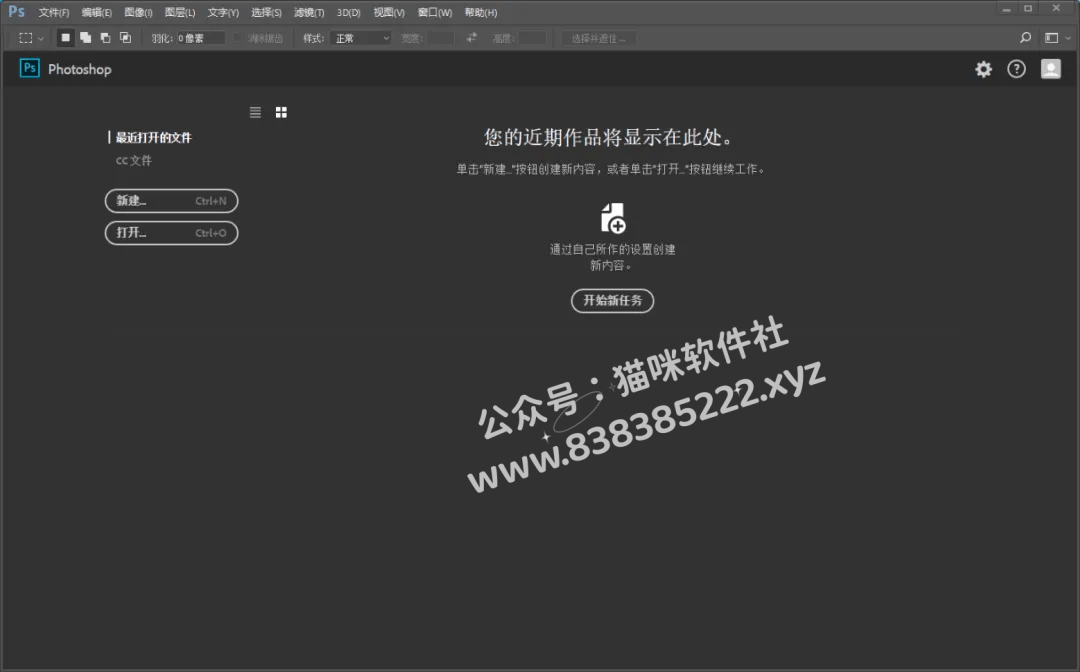This screenshot has height=672, width=1080.
Task: Close the Photoshop window
Action: coord(1056,9)
